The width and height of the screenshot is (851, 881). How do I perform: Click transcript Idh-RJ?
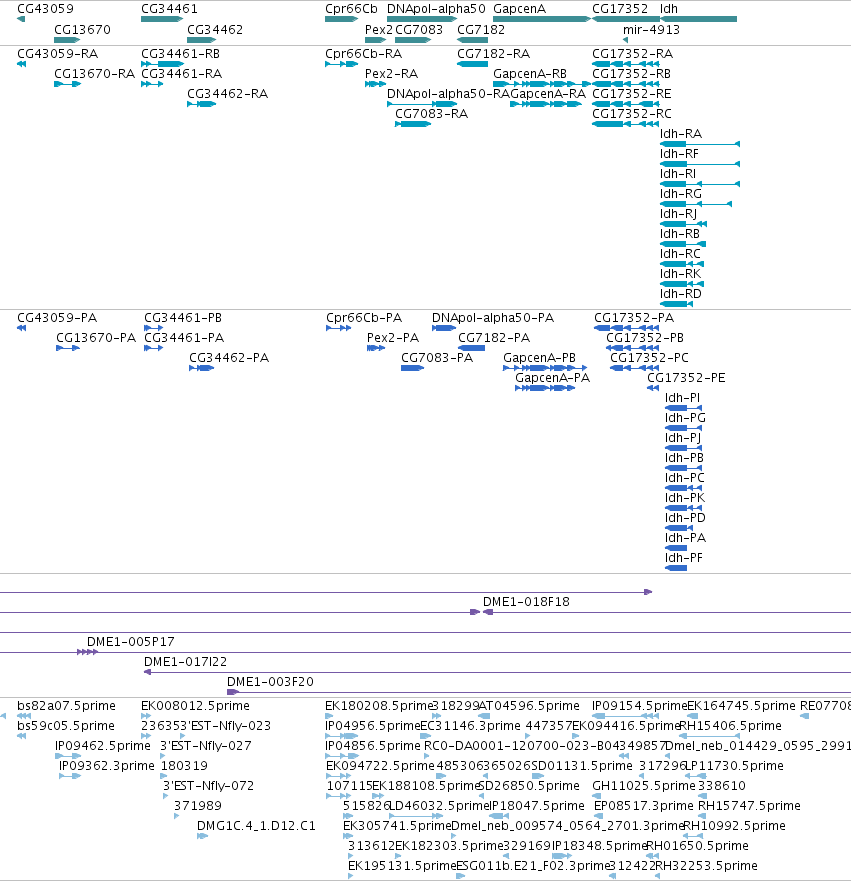[679, 214]
